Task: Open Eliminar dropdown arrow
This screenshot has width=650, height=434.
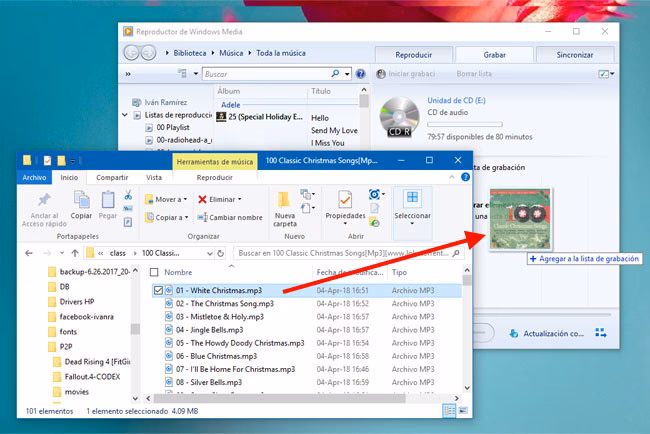Action: pyautogui.click(x=240, y=199)
